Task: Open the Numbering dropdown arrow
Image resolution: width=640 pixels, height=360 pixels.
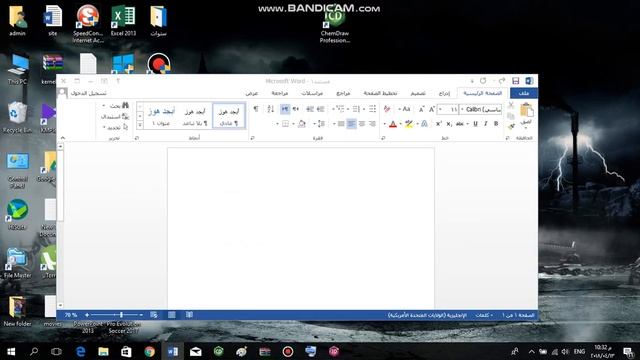Action: pyautogui.click(x=348, y=109)
